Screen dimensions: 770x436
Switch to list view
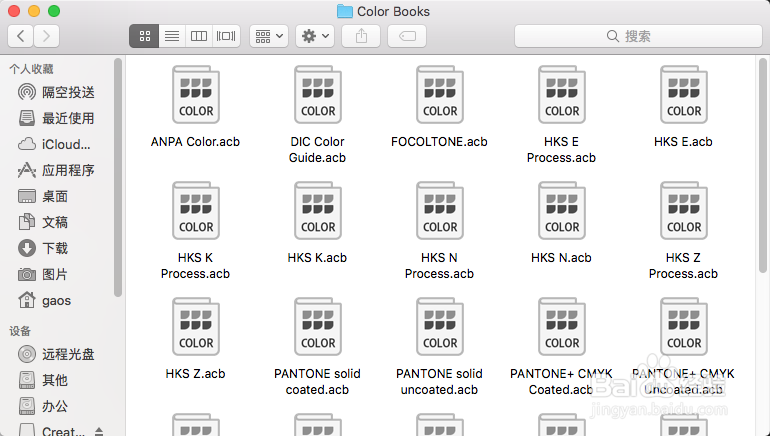[x=172, y=36]
